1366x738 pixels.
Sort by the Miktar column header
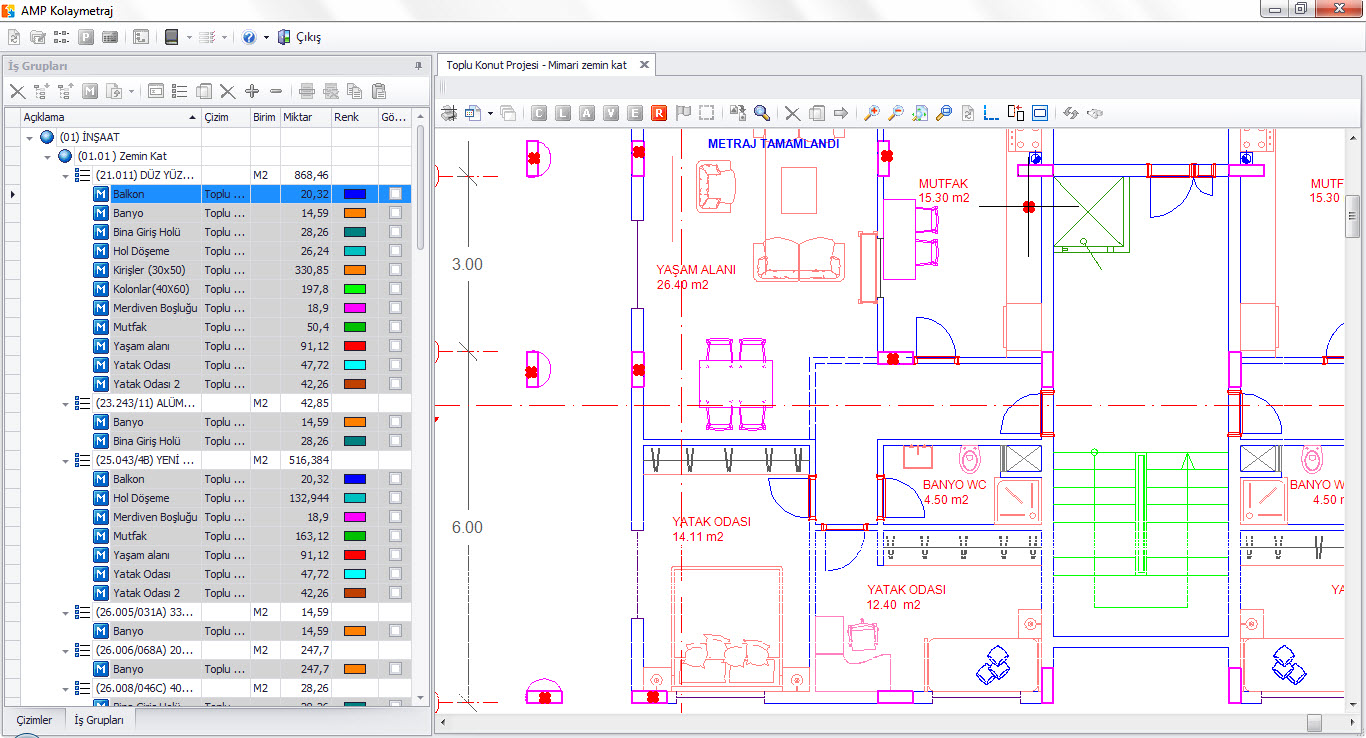(x=305, y=117)
